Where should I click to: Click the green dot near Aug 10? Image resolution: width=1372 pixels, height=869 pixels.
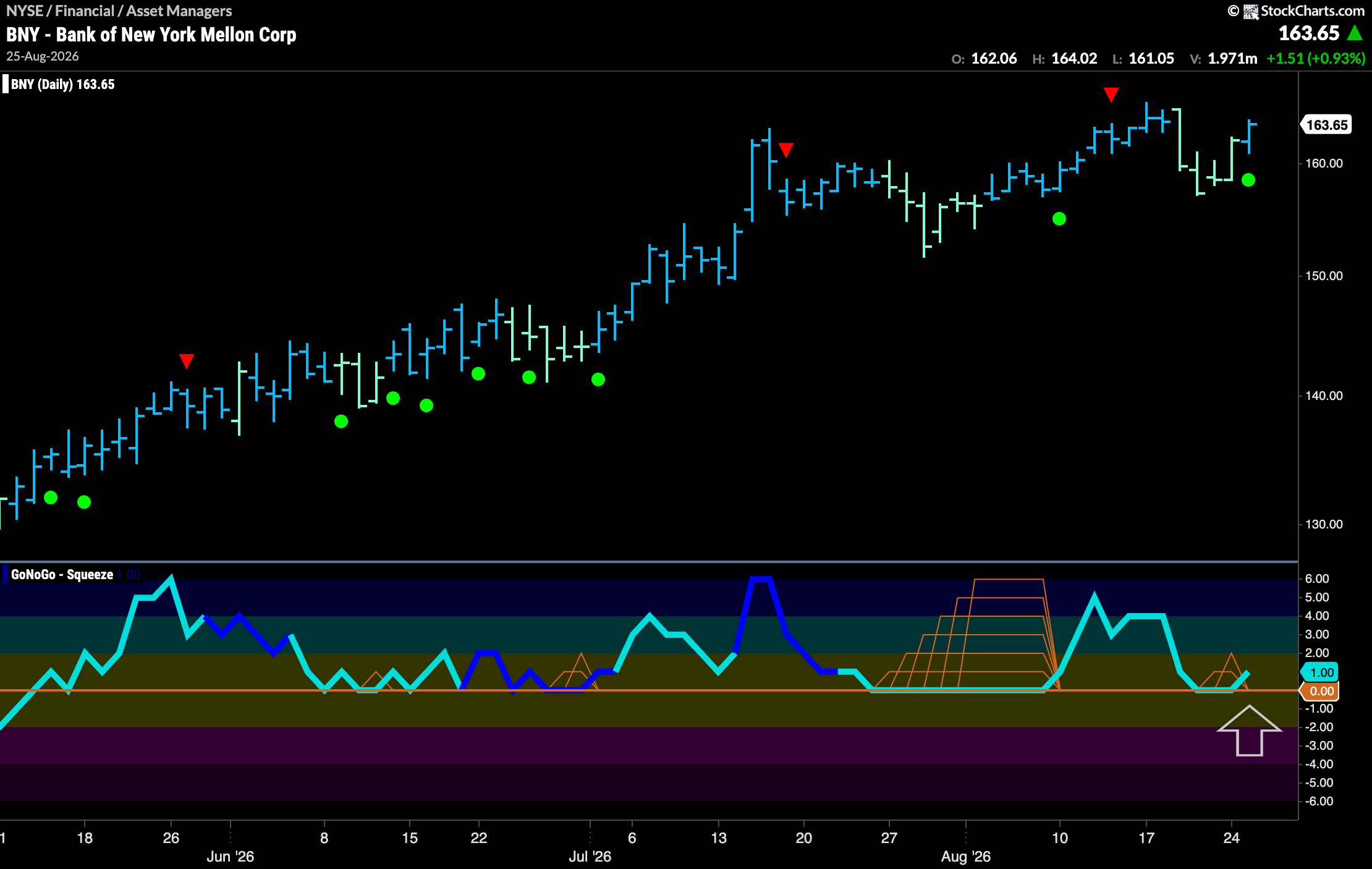(x=1059, y=219)
